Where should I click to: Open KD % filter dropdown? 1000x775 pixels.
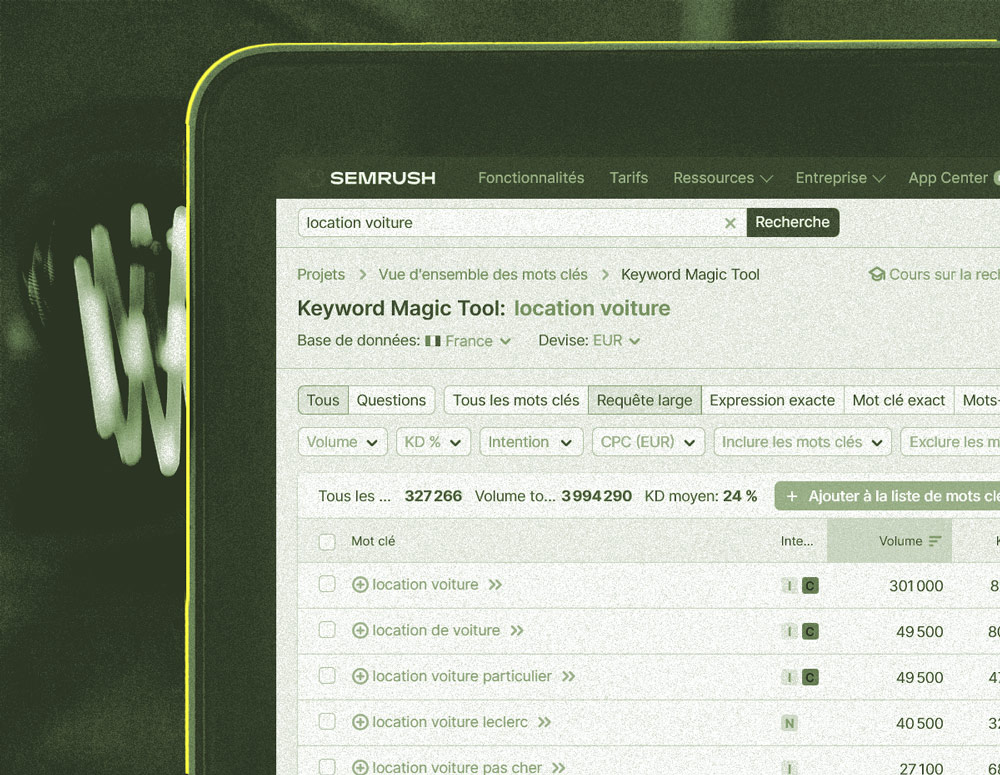coord(433,442)
